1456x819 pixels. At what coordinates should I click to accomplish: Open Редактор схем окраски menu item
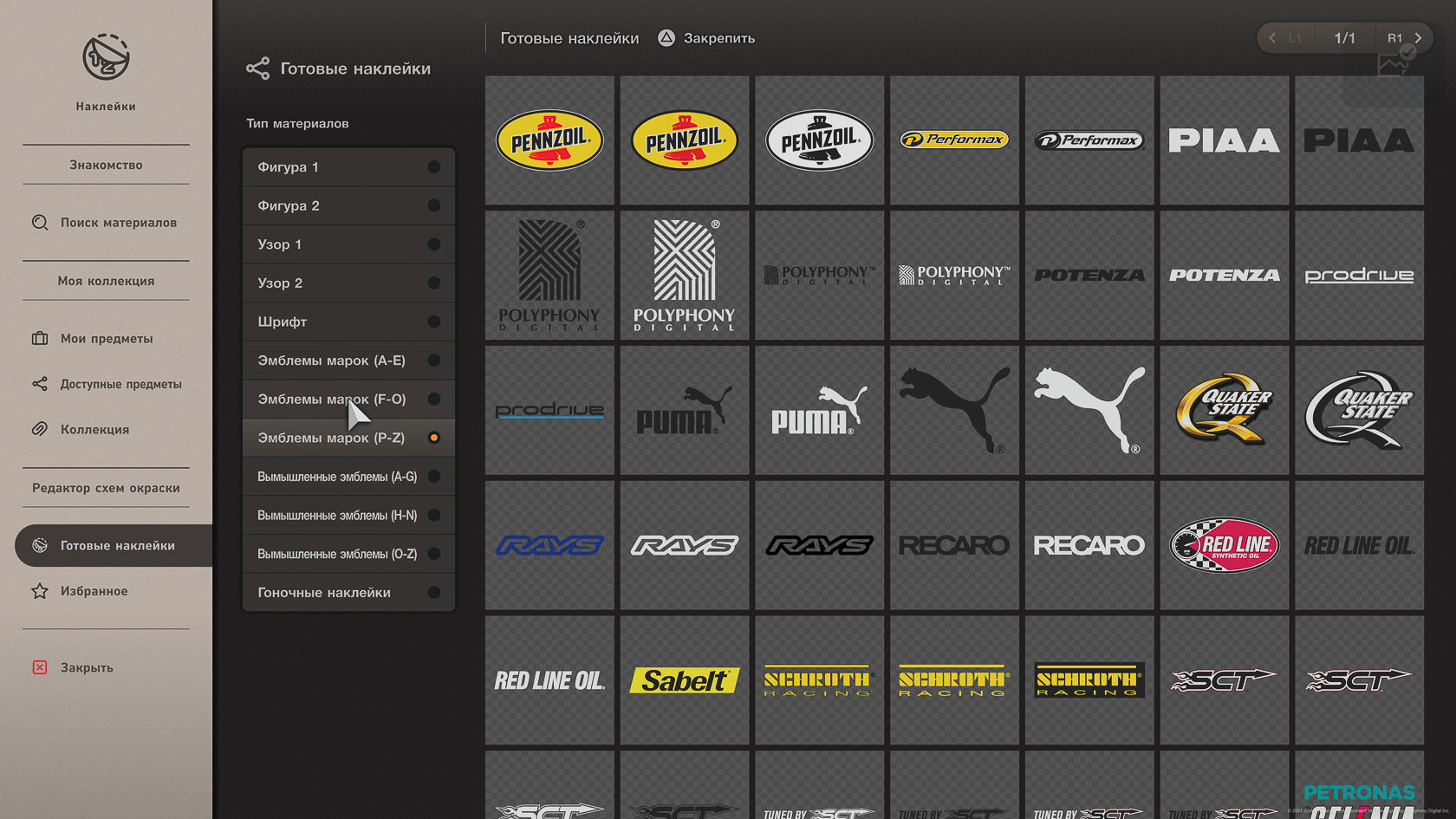pos(106,488)
